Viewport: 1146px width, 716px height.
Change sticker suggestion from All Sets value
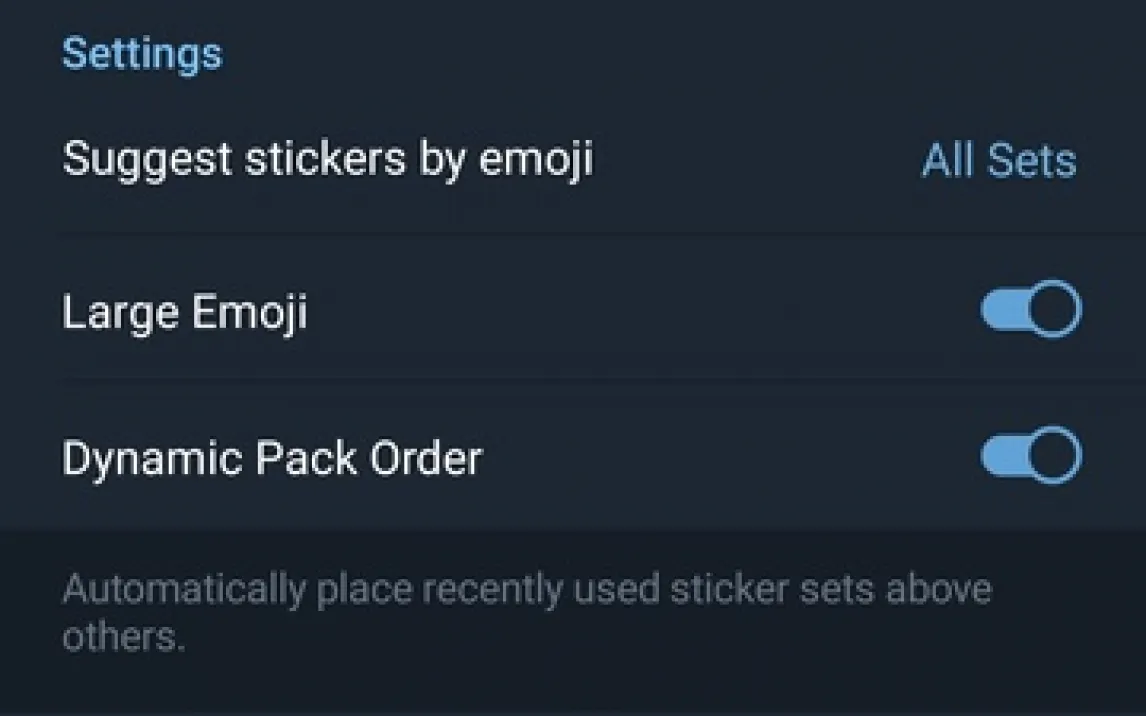tap(998, 160)
